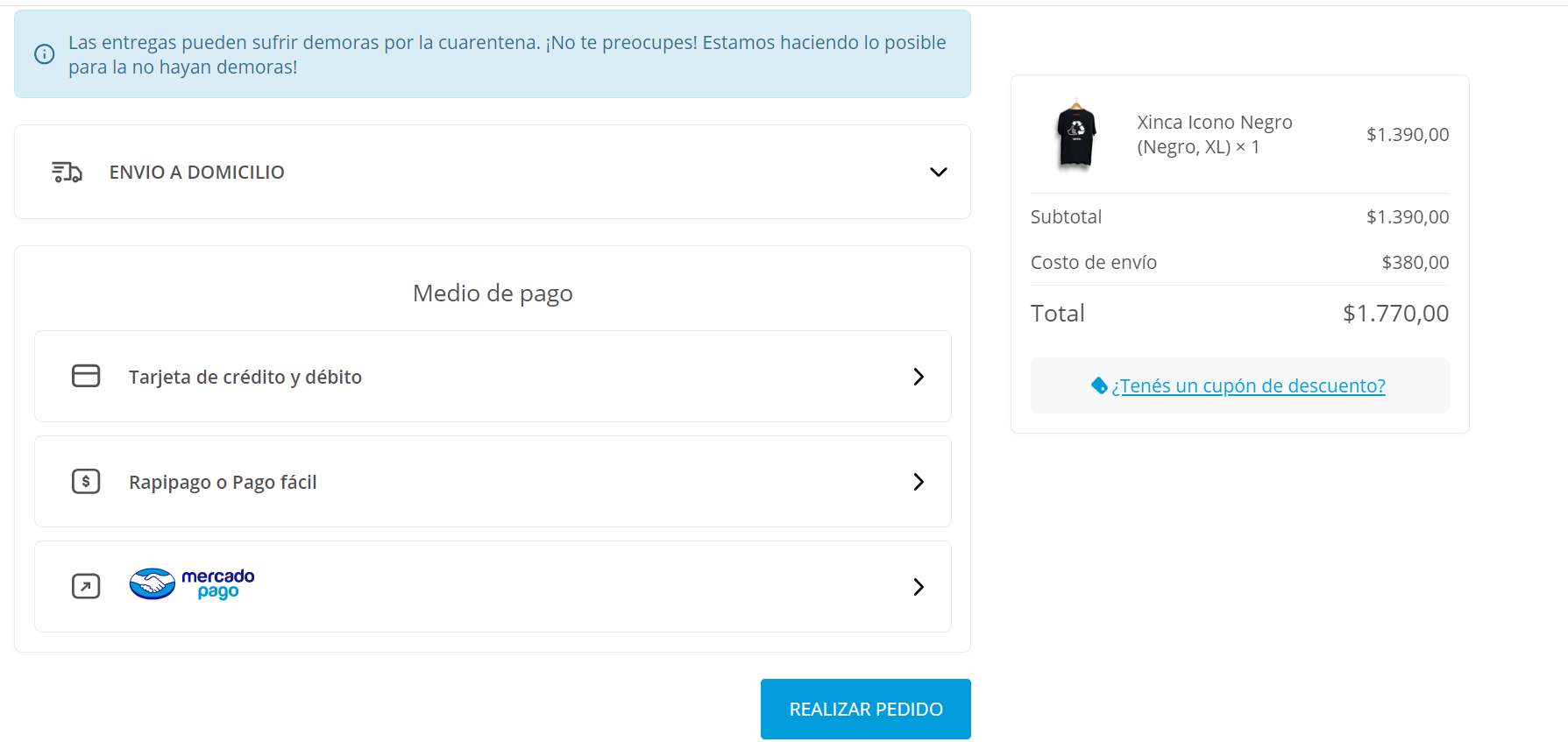The height and width of the screenshot is (742, 1568).
Task: Select ENVIO A DOMICILIO shipping section
Action: click(x=493, y=172)
